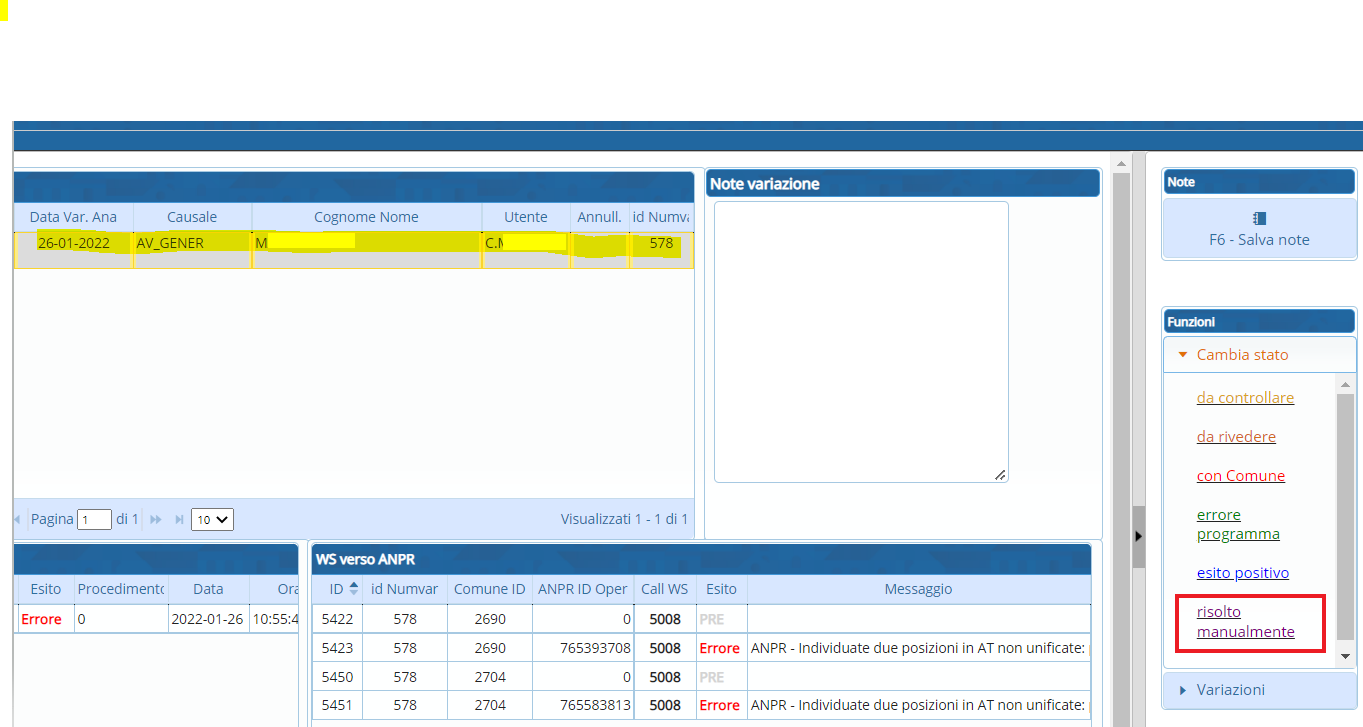Click the notes textarea resize grip
The image size is (1363, 727).
[x=1000, y=475]
